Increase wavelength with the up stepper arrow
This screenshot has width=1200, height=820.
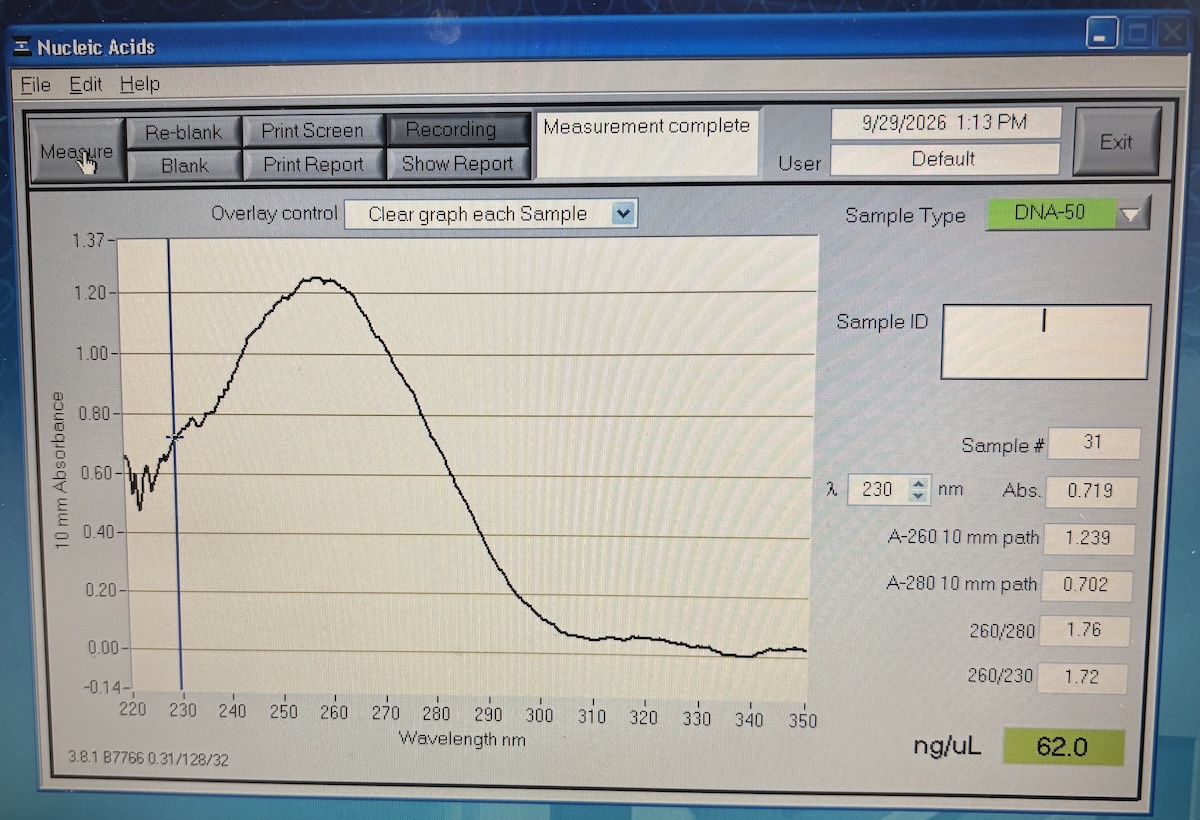[x=920, y=484]
